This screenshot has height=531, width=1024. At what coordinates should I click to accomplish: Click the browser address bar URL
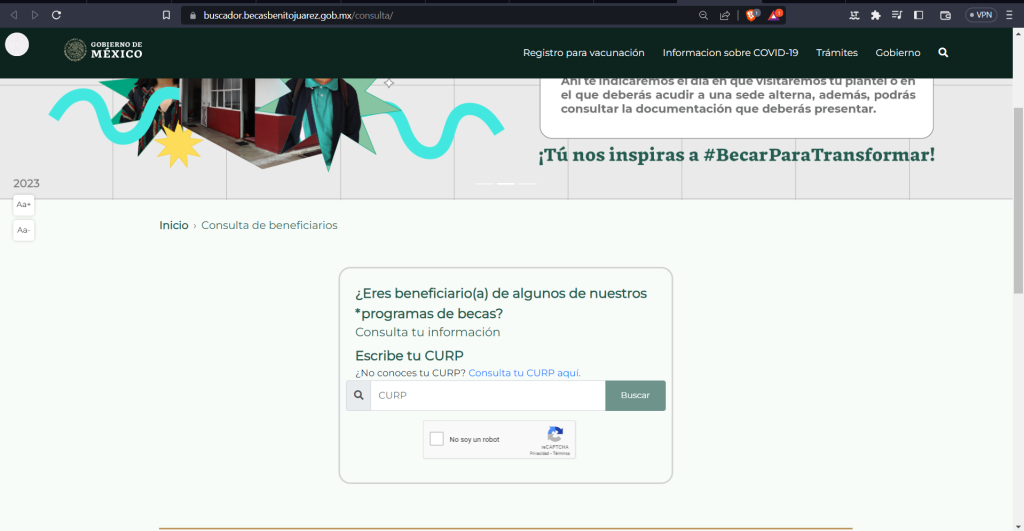click(x=298, y=15)
